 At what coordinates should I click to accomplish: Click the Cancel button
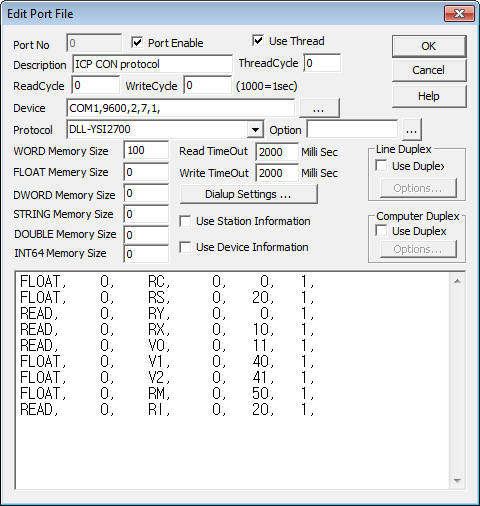[429, 70]
